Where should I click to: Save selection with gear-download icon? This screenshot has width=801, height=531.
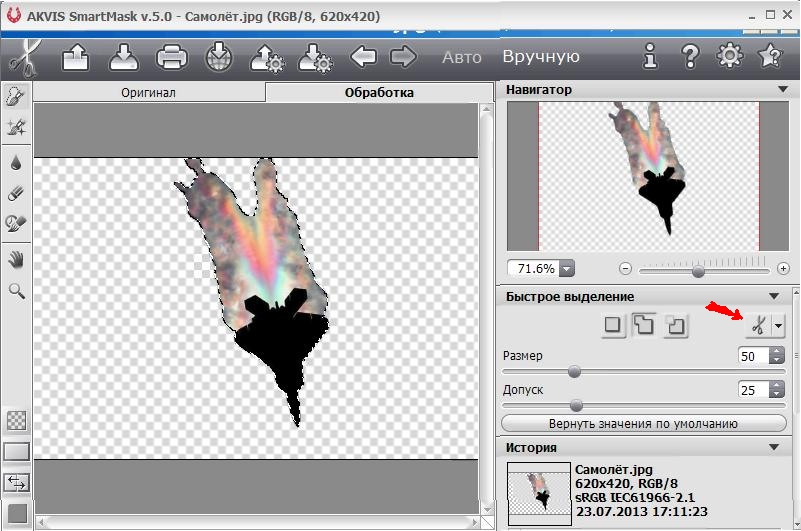click(x=315, y=57)
